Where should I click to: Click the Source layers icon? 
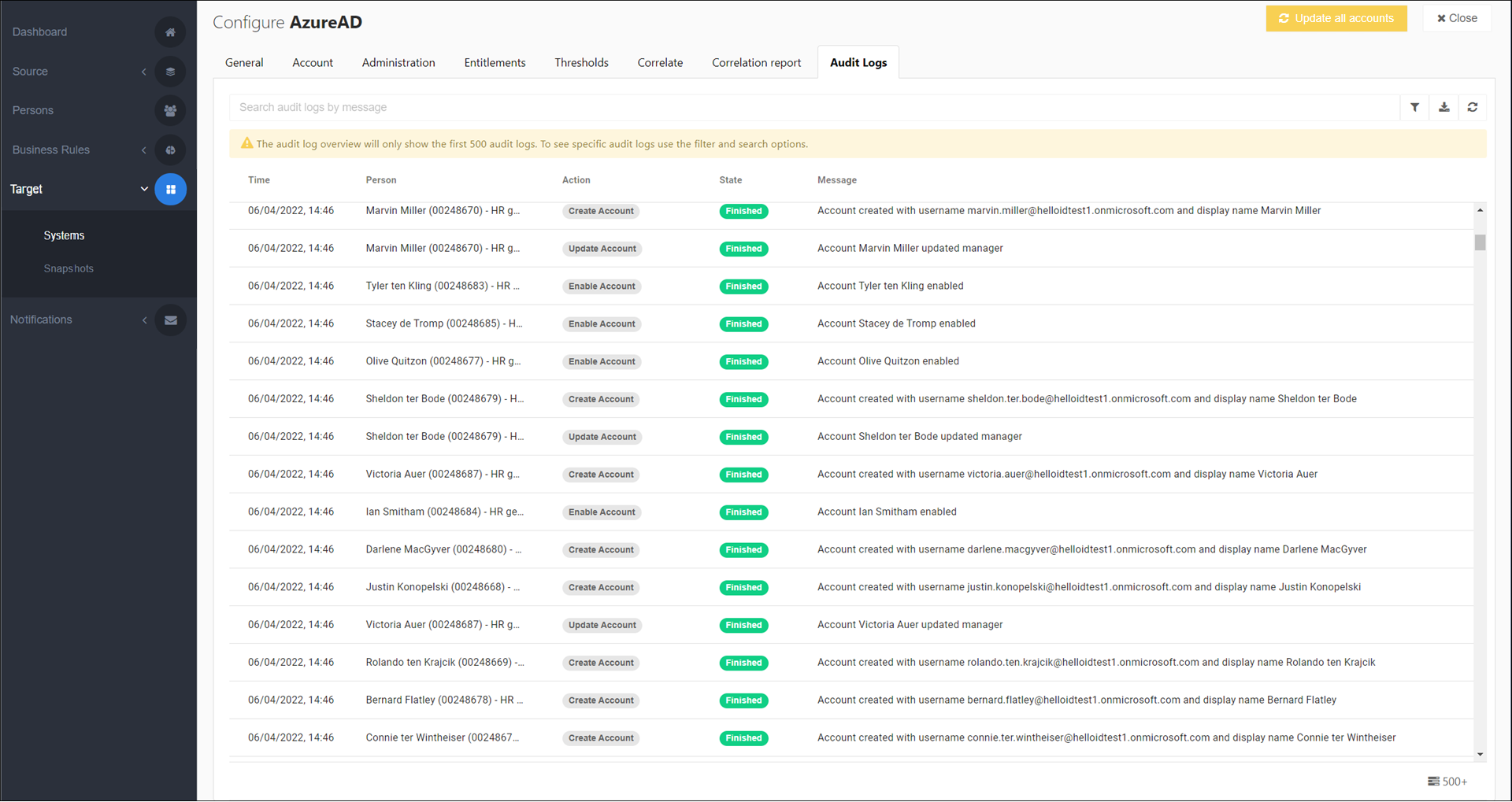(170, 72)
